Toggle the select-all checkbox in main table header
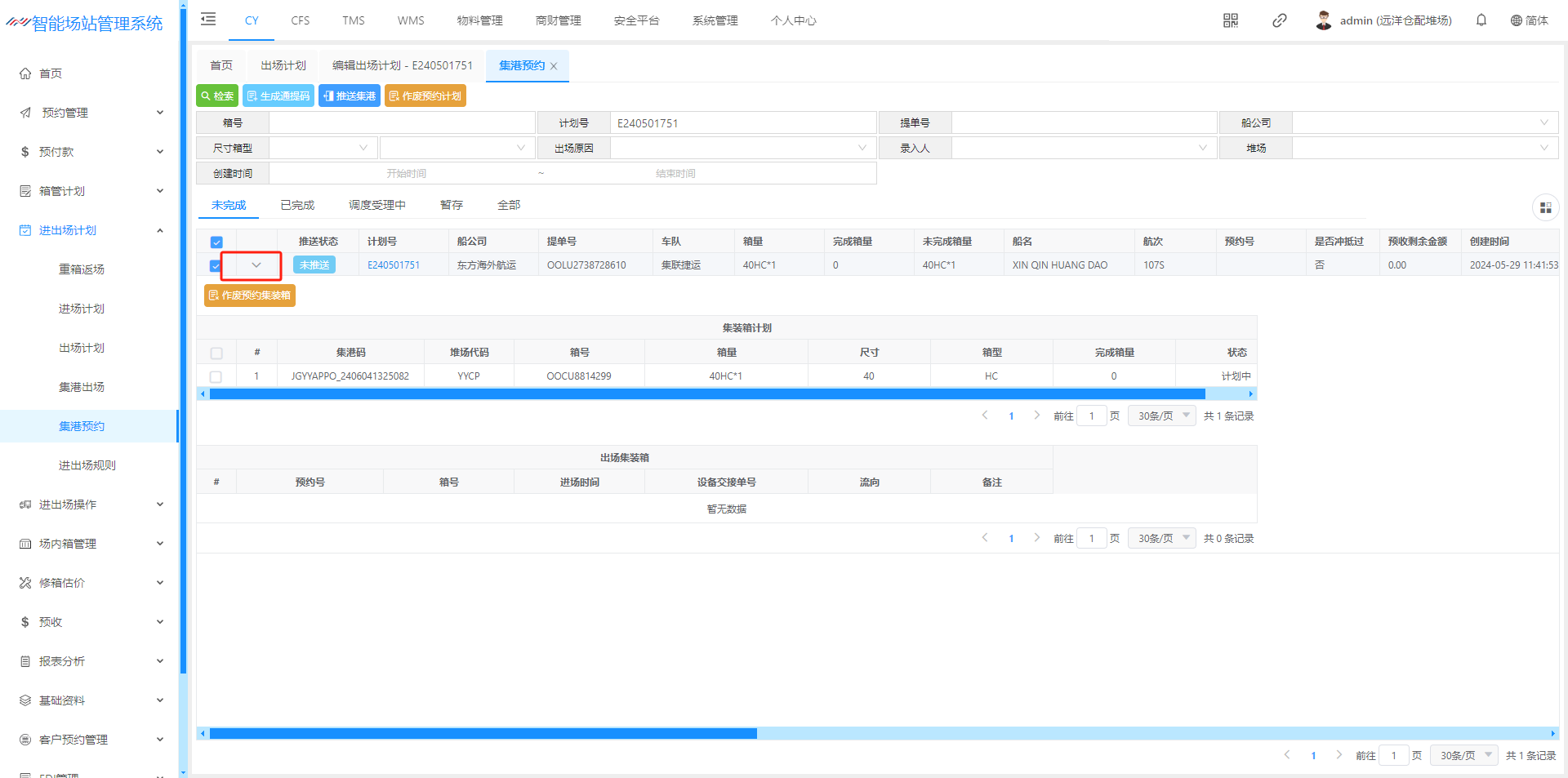 (x=216, y=242)
